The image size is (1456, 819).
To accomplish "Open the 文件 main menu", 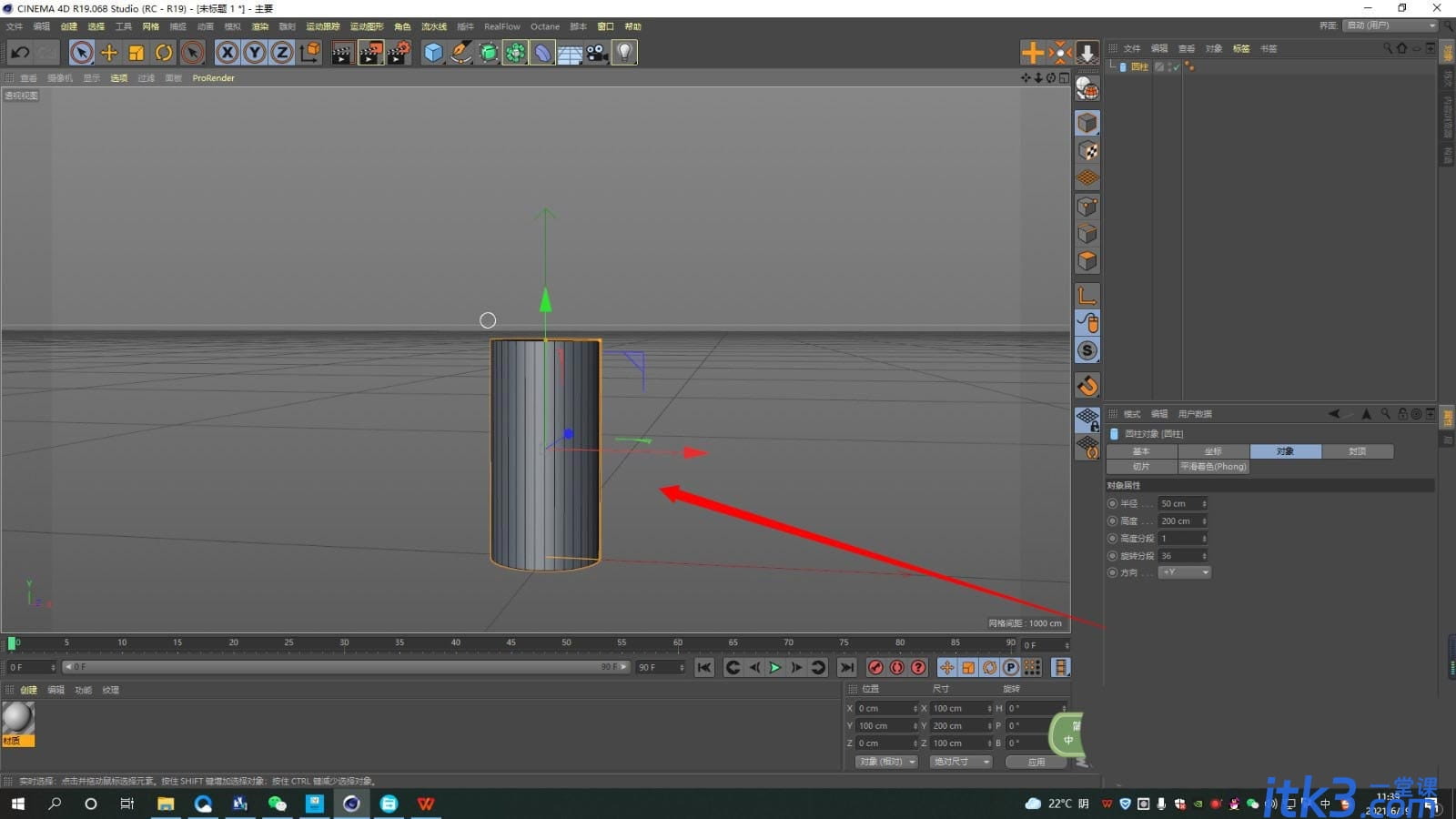I will [15, 26].
